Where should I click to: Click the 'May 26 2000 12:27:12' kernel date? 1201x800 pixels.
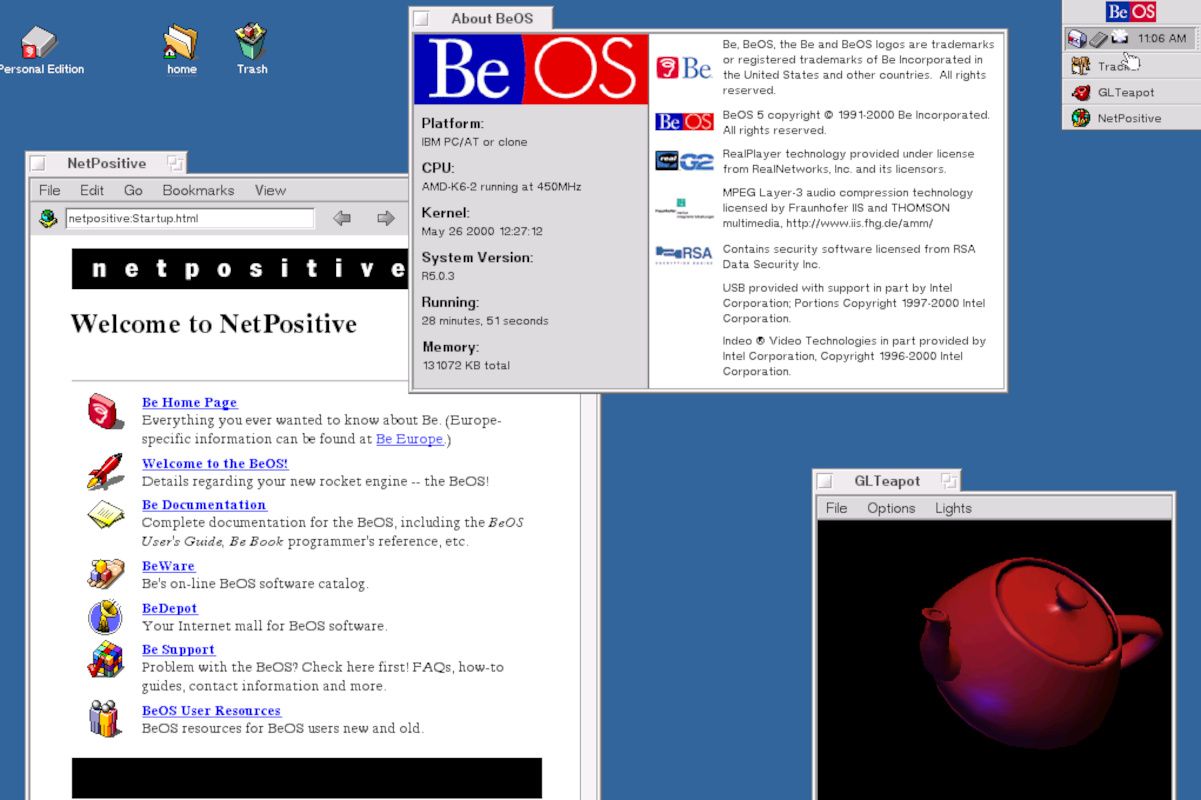coord(482,231)
